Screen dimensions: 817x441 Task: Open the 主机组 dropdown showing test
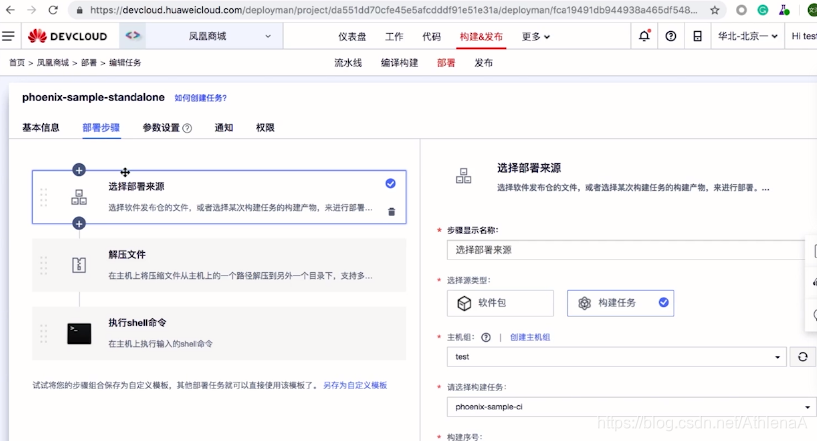point(616,357)
